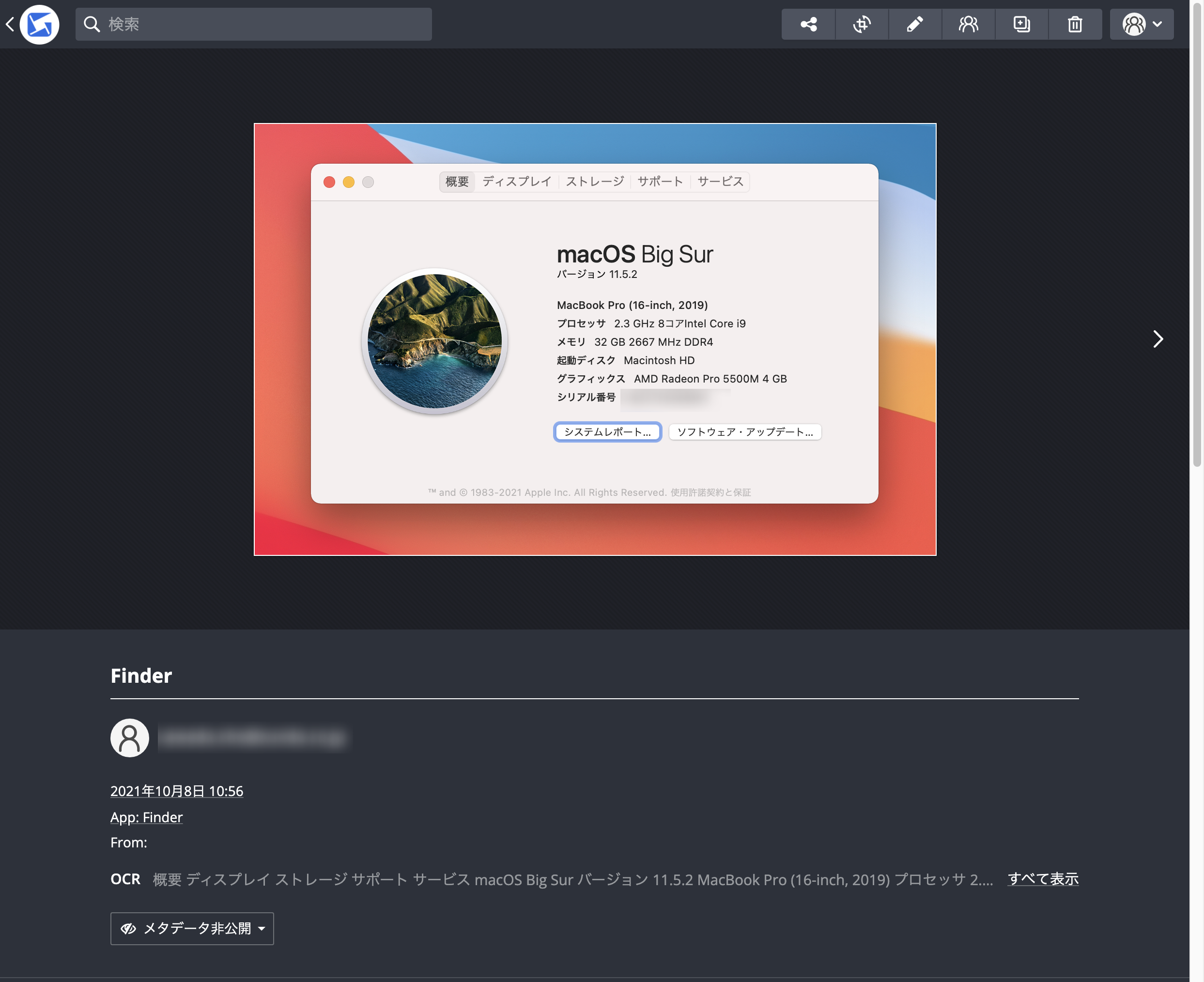Click すべて表示 to show full OCR
This screenshot has height=982, width=1204.
[1043, 878]
